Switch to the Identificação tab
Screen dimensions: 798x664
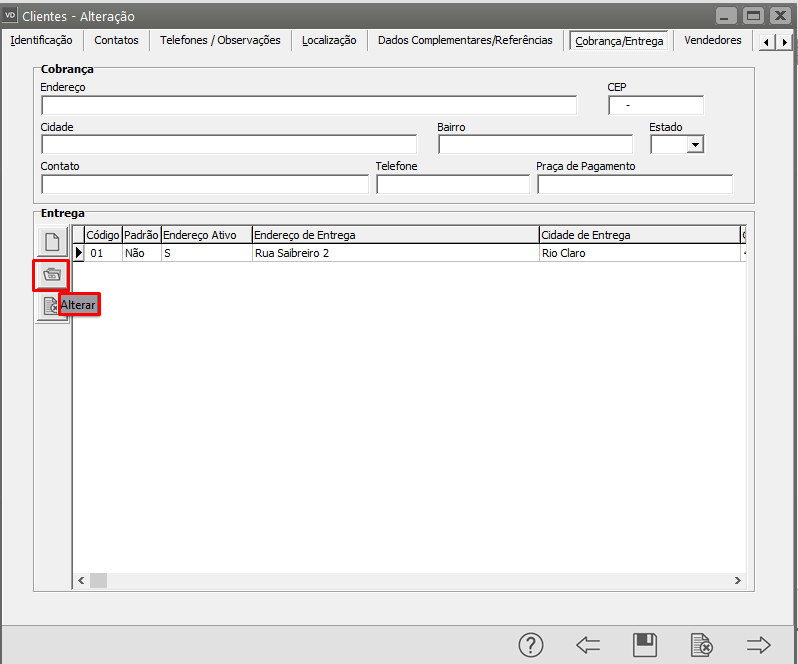tap(41, 40)
